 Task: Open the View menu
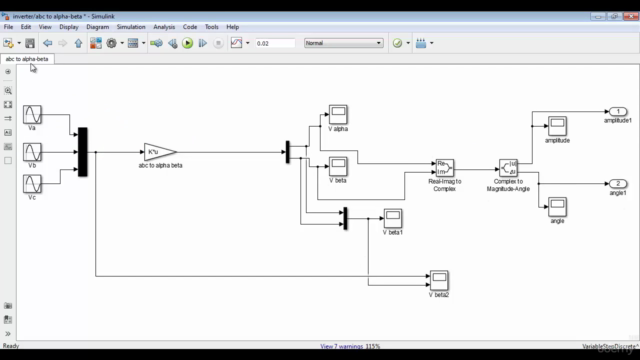click(45, 27)
